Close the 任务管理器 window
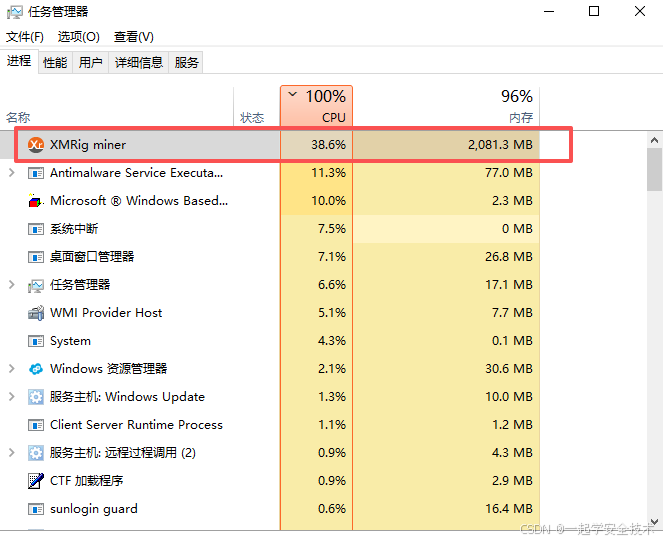663x543 pixels. [x=640, y=11]
